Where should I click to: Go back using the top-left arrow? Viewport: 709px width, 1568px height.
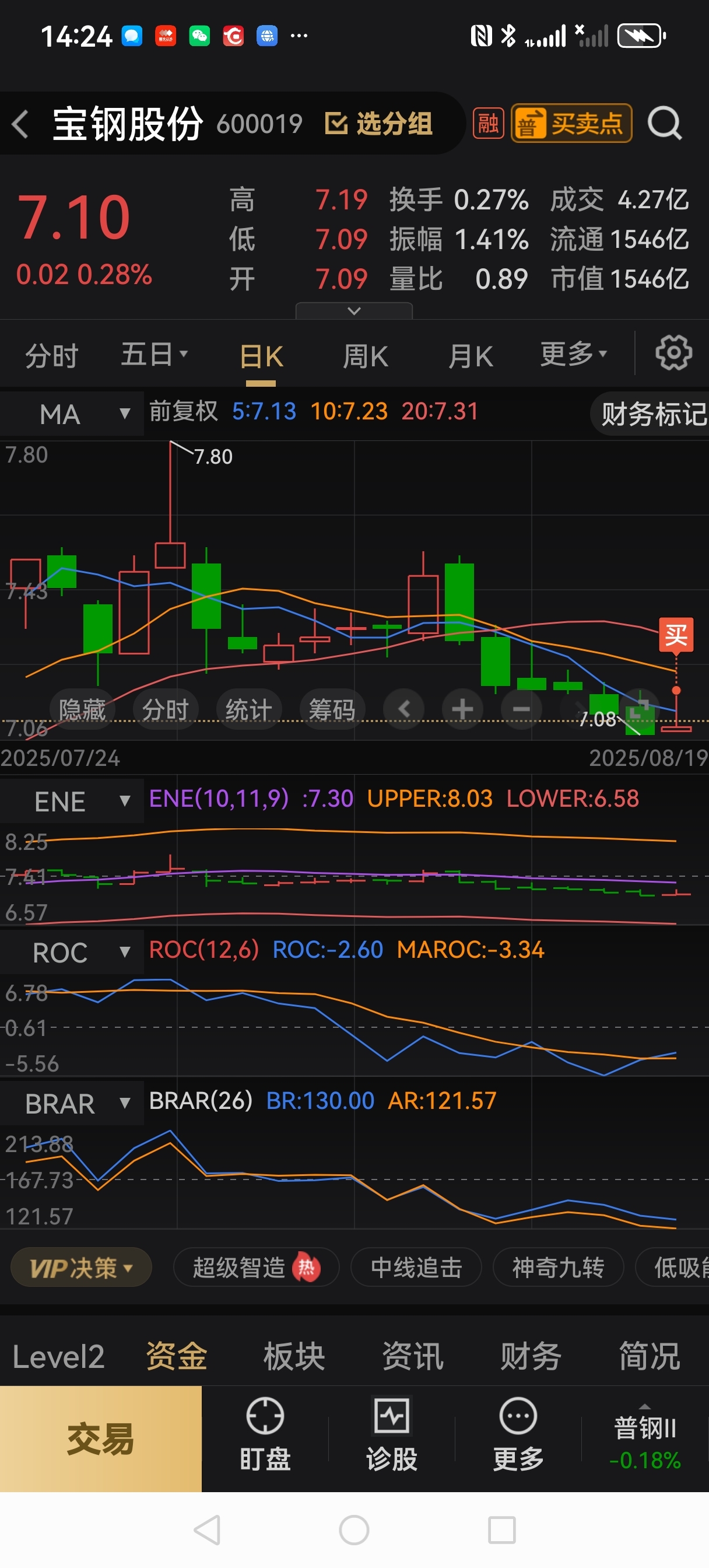pyautogui.click(x=20, y=124)
